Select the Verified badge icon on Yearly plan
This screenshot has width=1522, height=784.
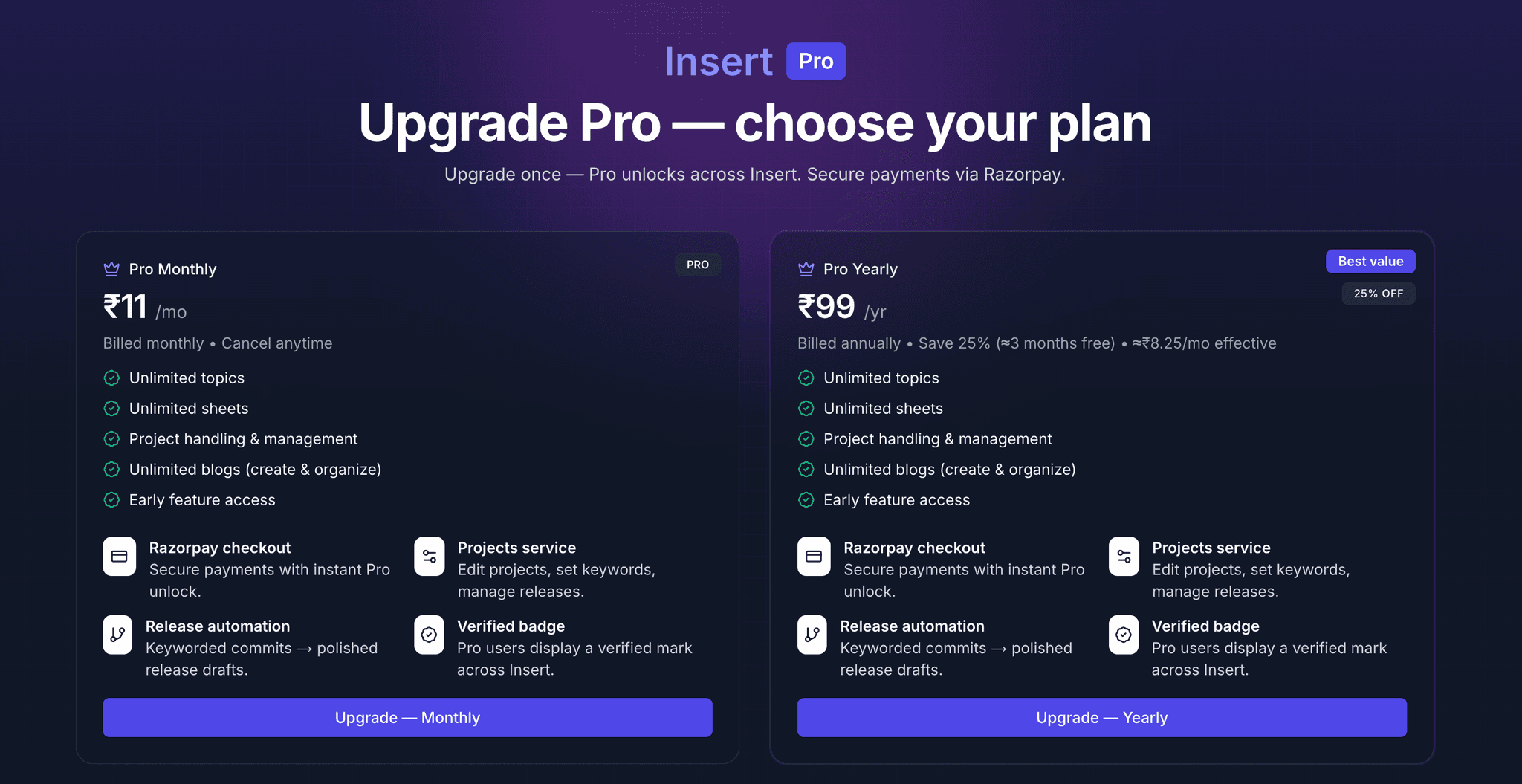[1124, 635]
